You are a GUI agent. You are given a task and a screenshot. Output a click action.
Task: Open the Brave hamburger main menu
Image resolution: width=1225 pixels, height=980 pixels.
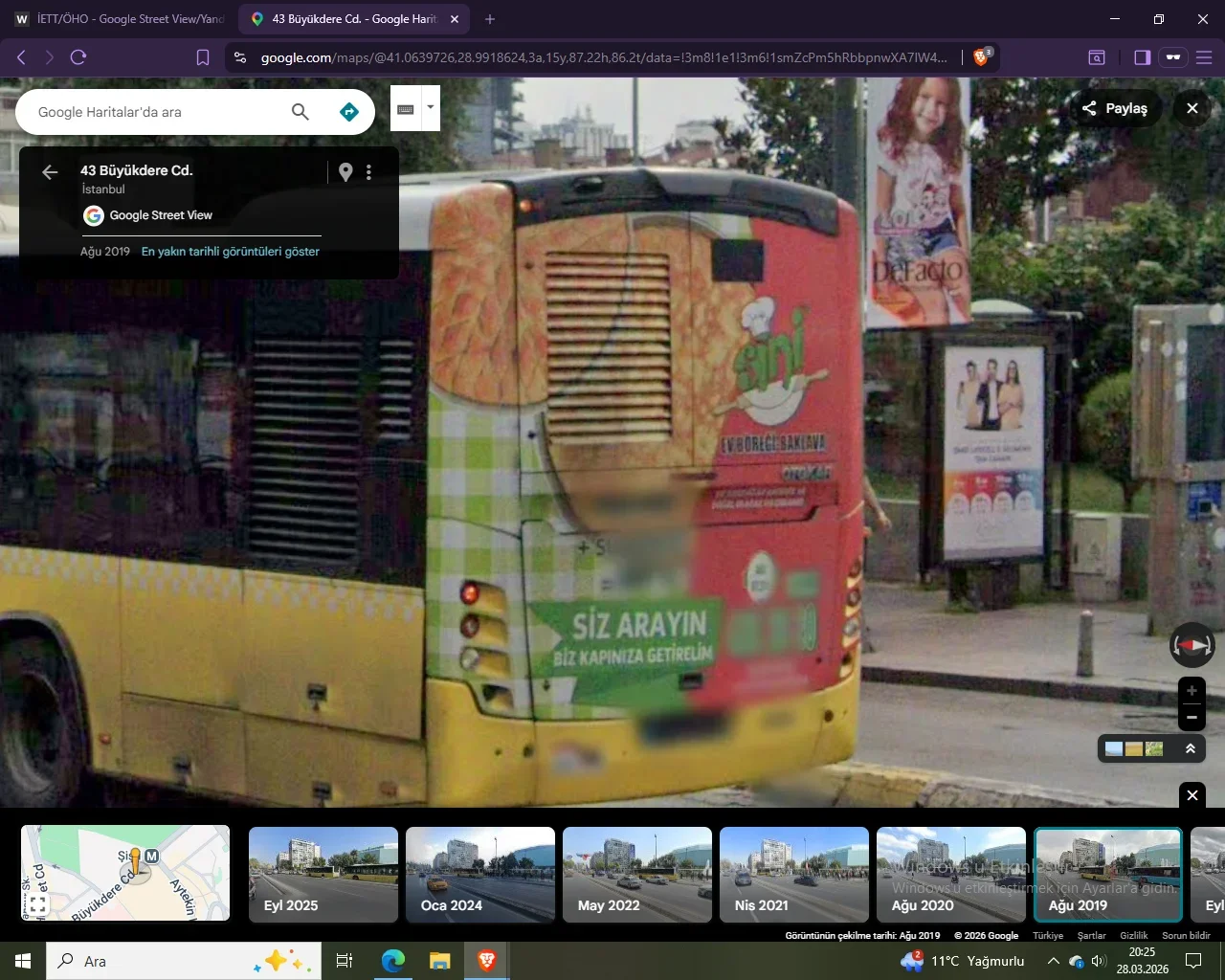pos(1204,57)
